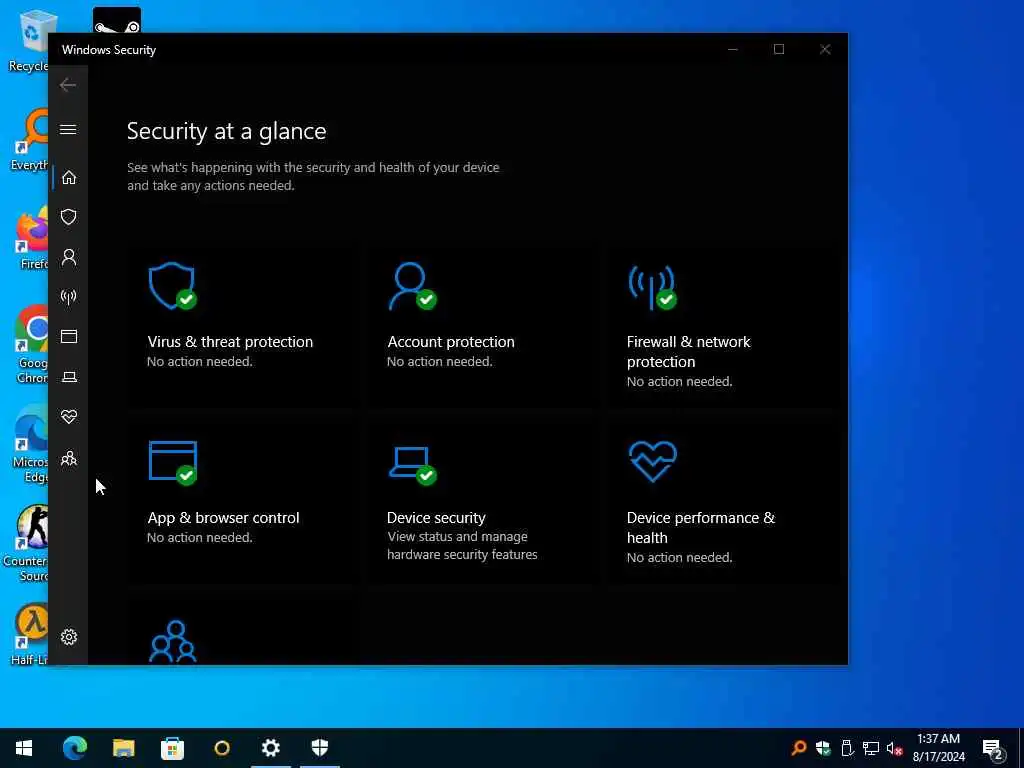
Task: Open Virus & threat protection shield sidebar icon
Action: tap(69, 217)
